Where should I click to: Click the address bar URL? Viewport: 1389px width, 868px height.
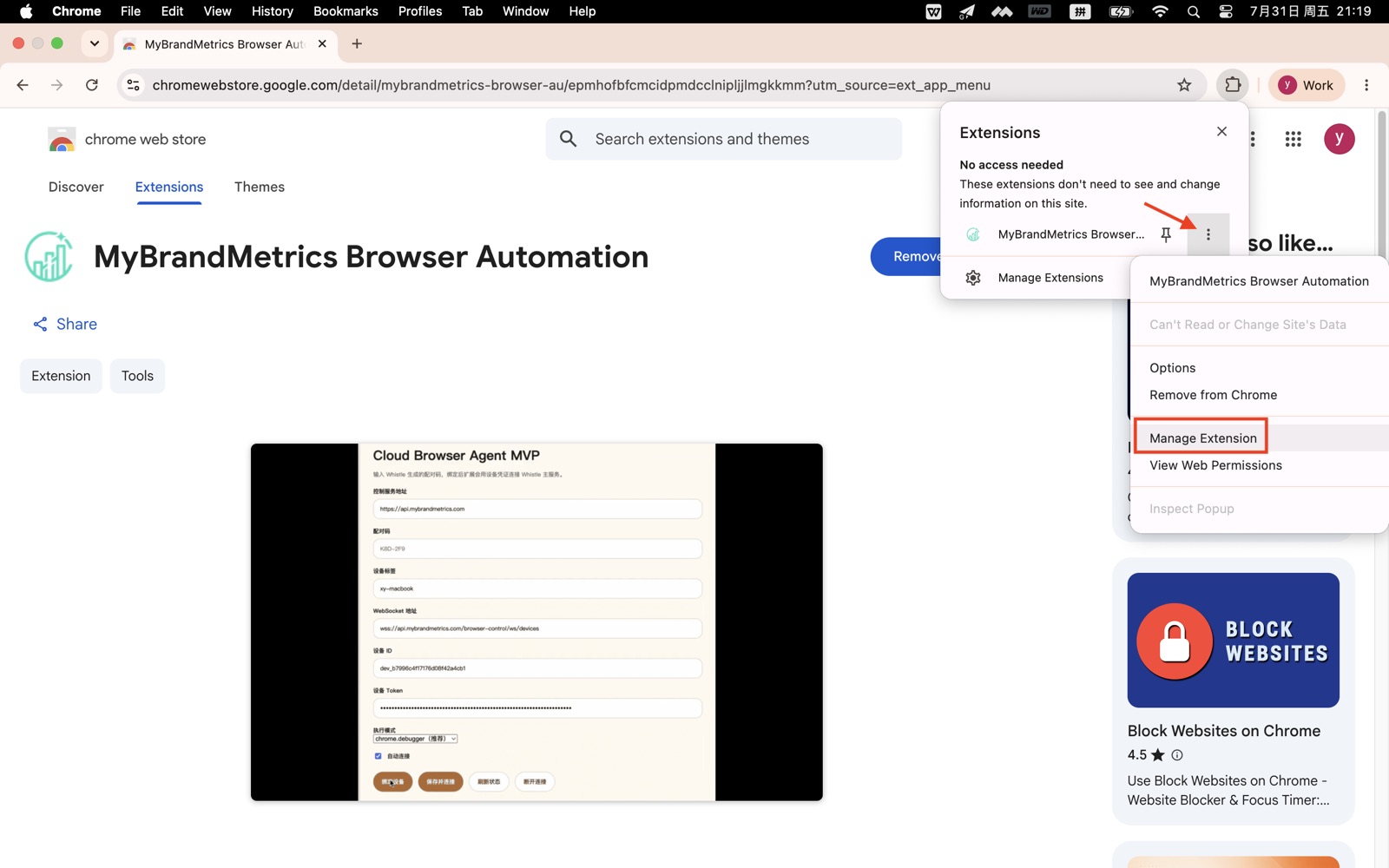(x=571, y=85)
